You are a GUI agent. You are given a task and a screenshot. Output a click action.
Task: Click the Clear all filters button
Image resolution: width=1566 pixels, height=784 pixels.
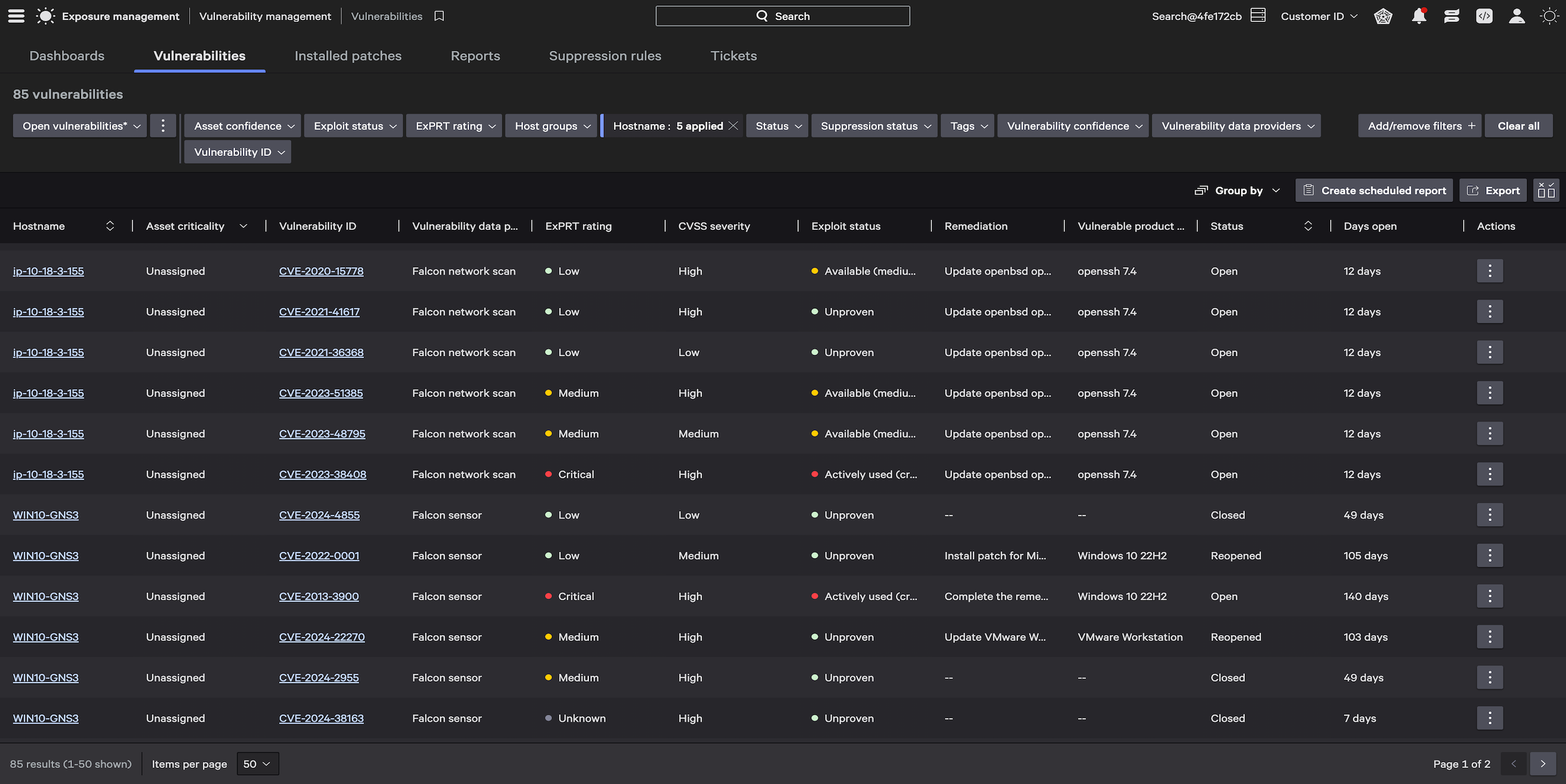(x=1518, y=126)
